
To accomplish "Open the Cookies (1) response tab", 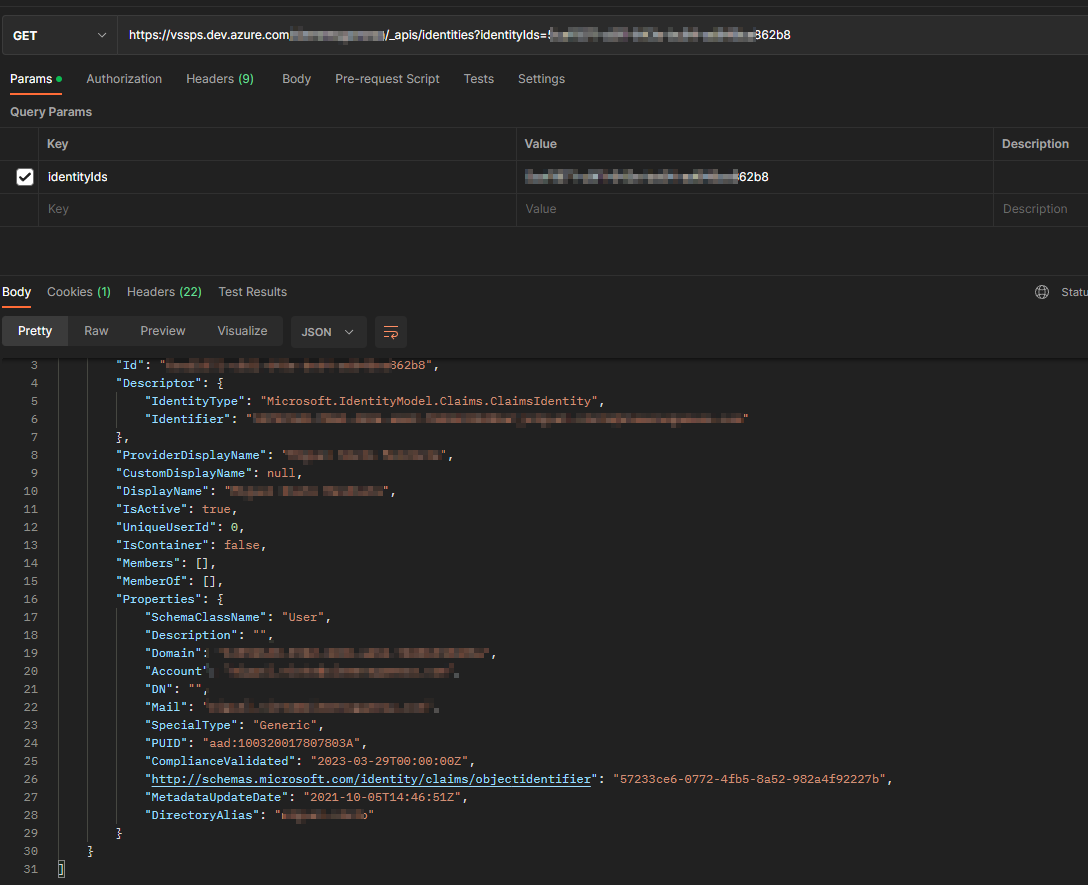I will click(x=78, y=291).
